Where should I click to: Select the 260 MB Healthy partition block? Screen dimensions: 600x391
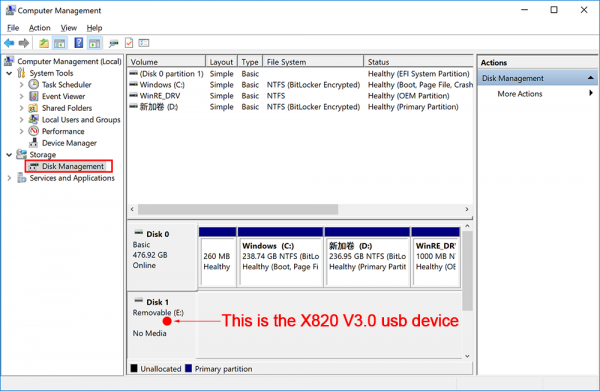[x=217, y=257]
